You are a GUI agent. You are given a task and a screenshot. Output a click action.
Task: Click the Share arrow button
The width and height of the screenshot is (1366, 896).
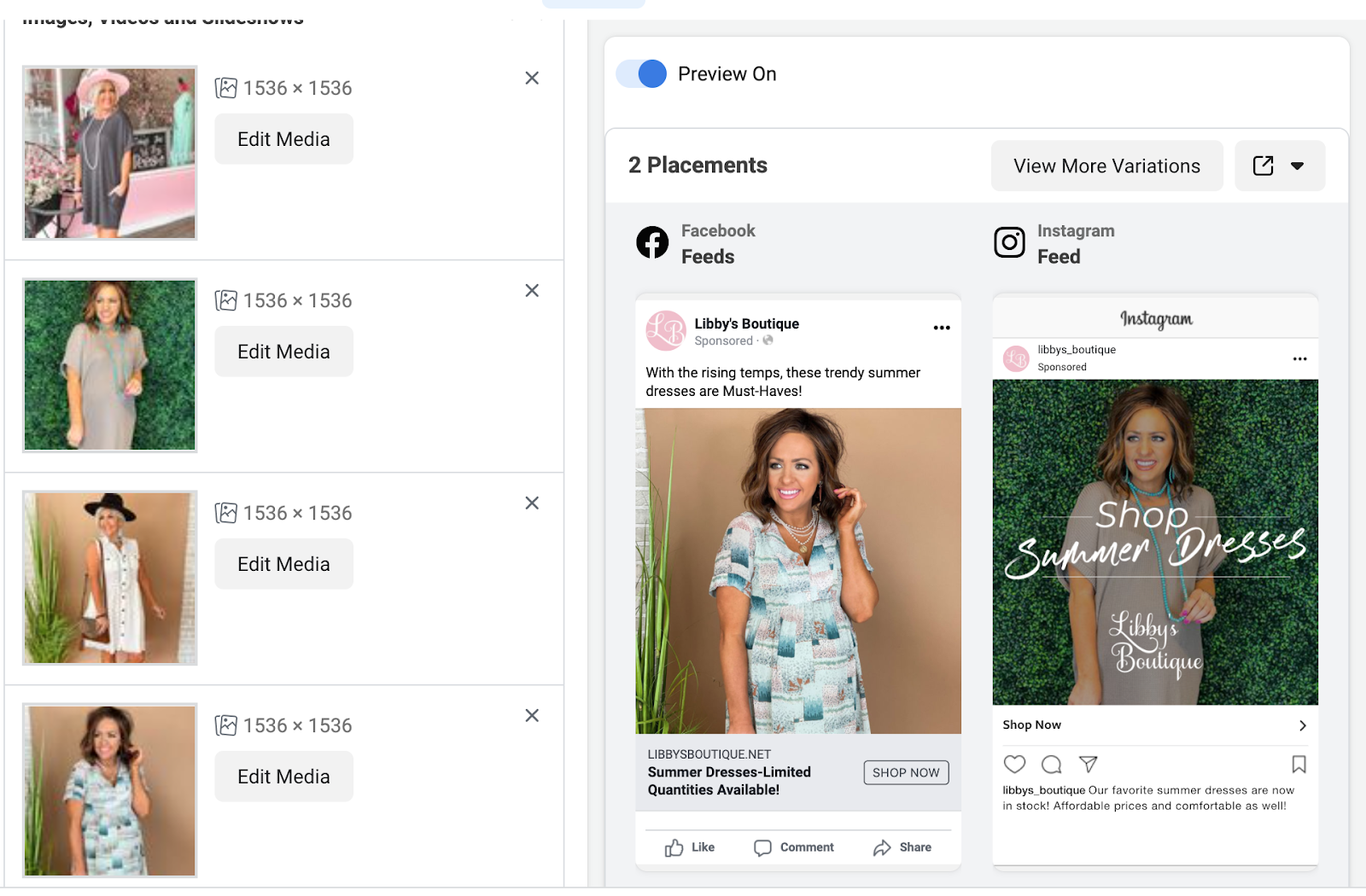point(902,847)
